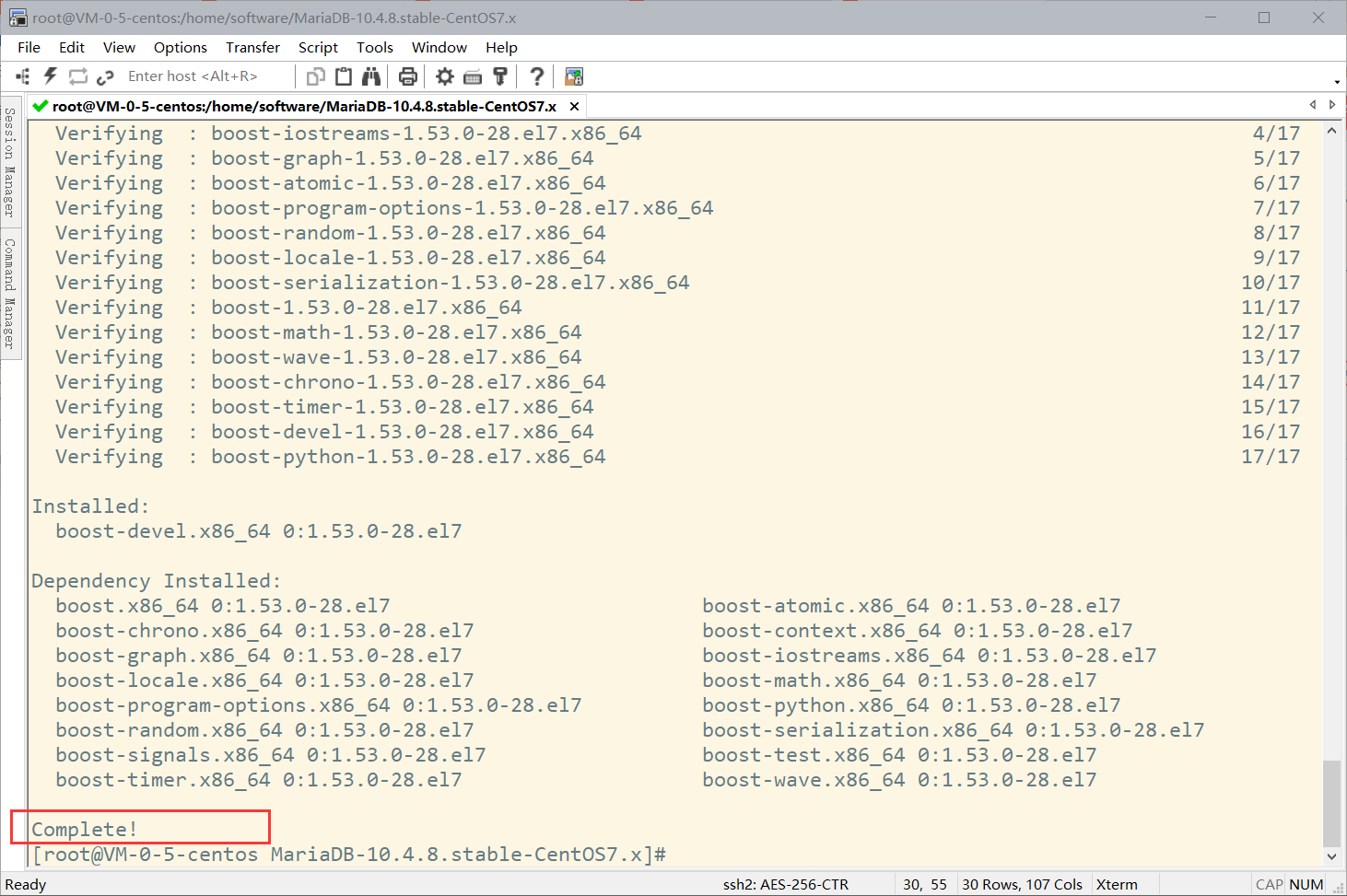Click the Copy toolbar icon
The image size is (1347, 896).
[316, 76]
